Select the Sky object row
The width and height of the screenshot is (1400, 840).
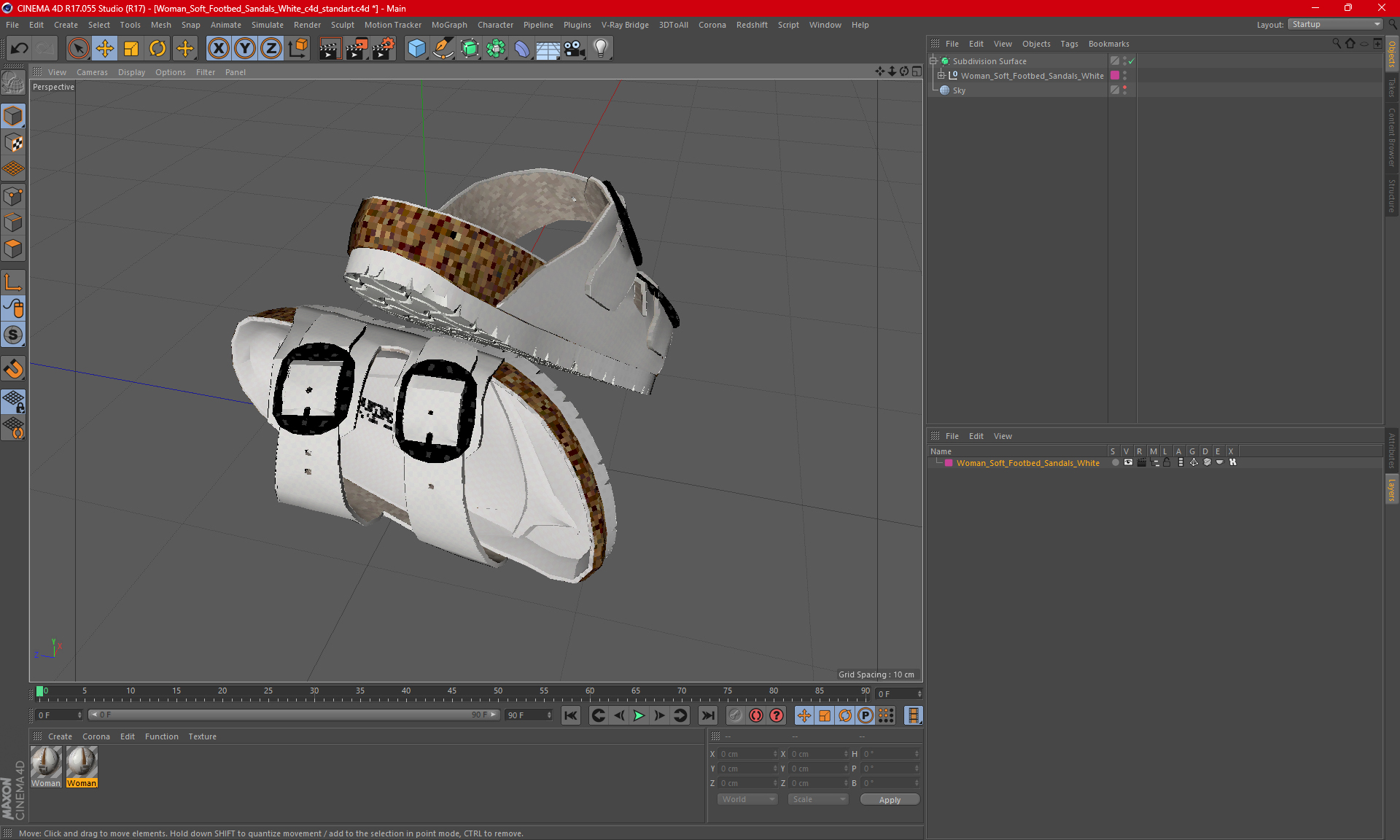tap(1017, 90)
